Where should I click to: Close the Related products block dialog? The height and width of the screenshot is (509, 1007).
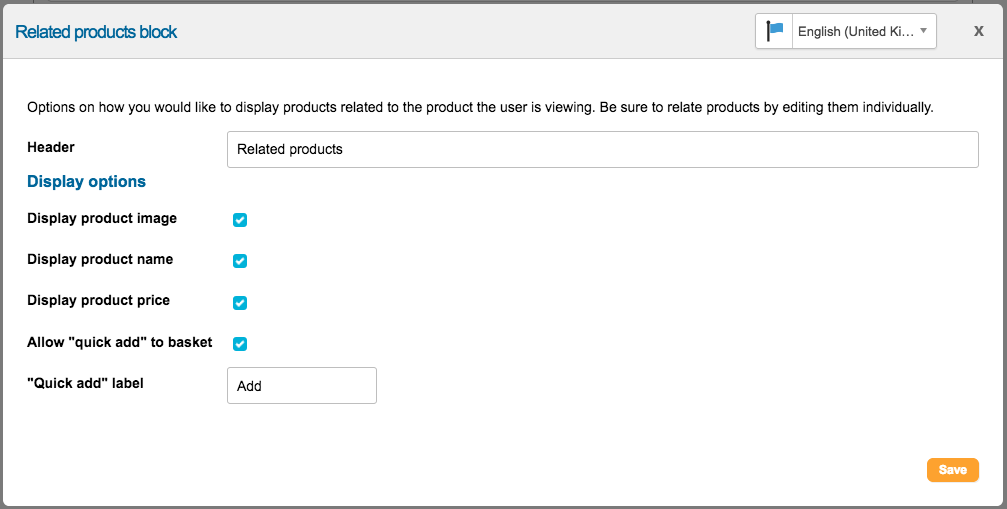(979, 31)
